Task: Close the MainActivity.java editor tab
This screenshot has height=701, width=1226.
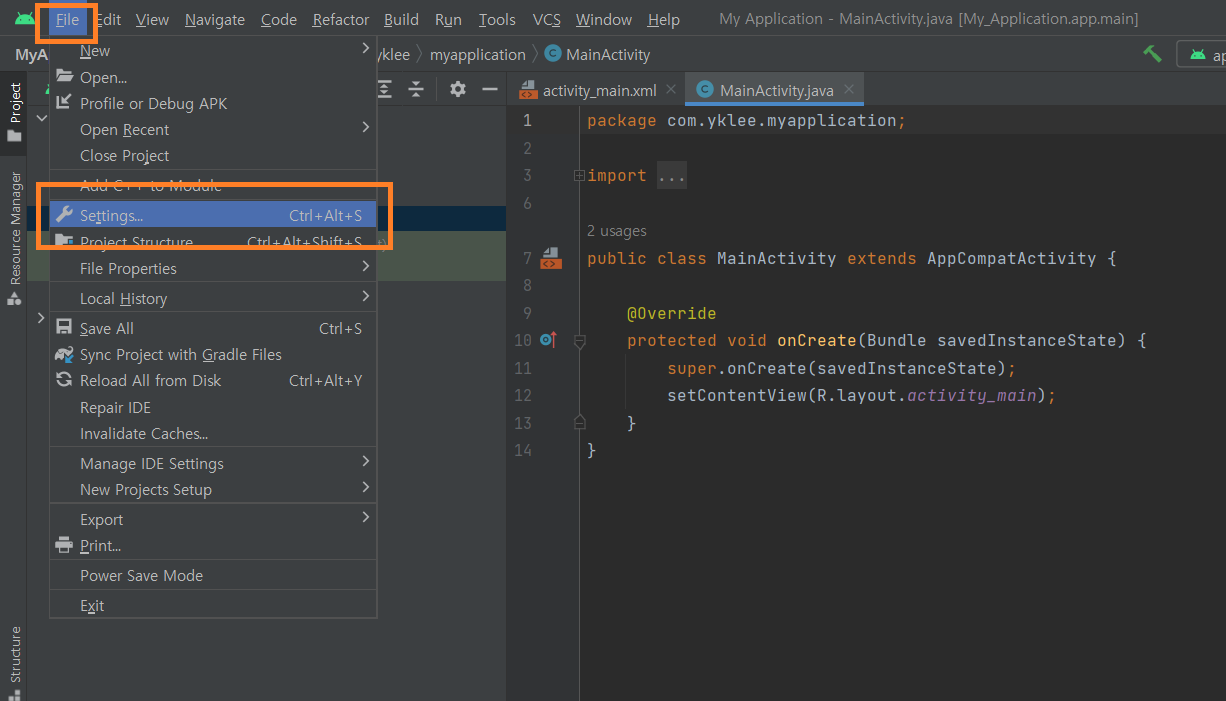Action: tap(849, 89)
